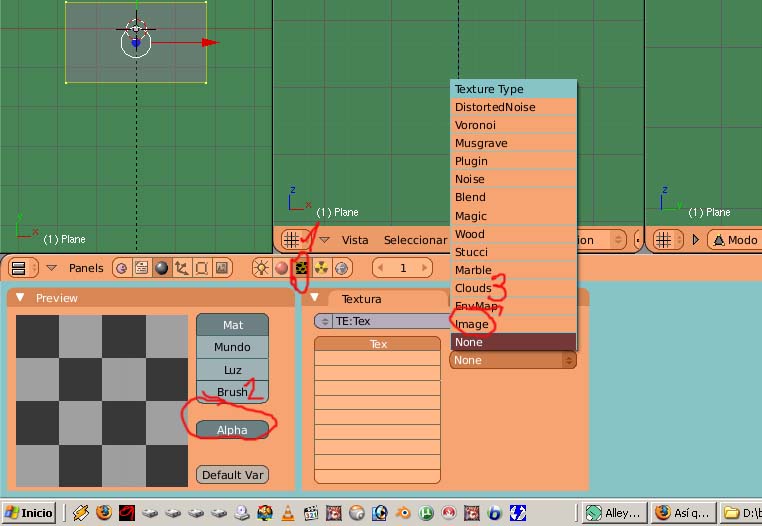Launch VLC from the quick launch bar

pyautogui.click(x=286, y=513)
